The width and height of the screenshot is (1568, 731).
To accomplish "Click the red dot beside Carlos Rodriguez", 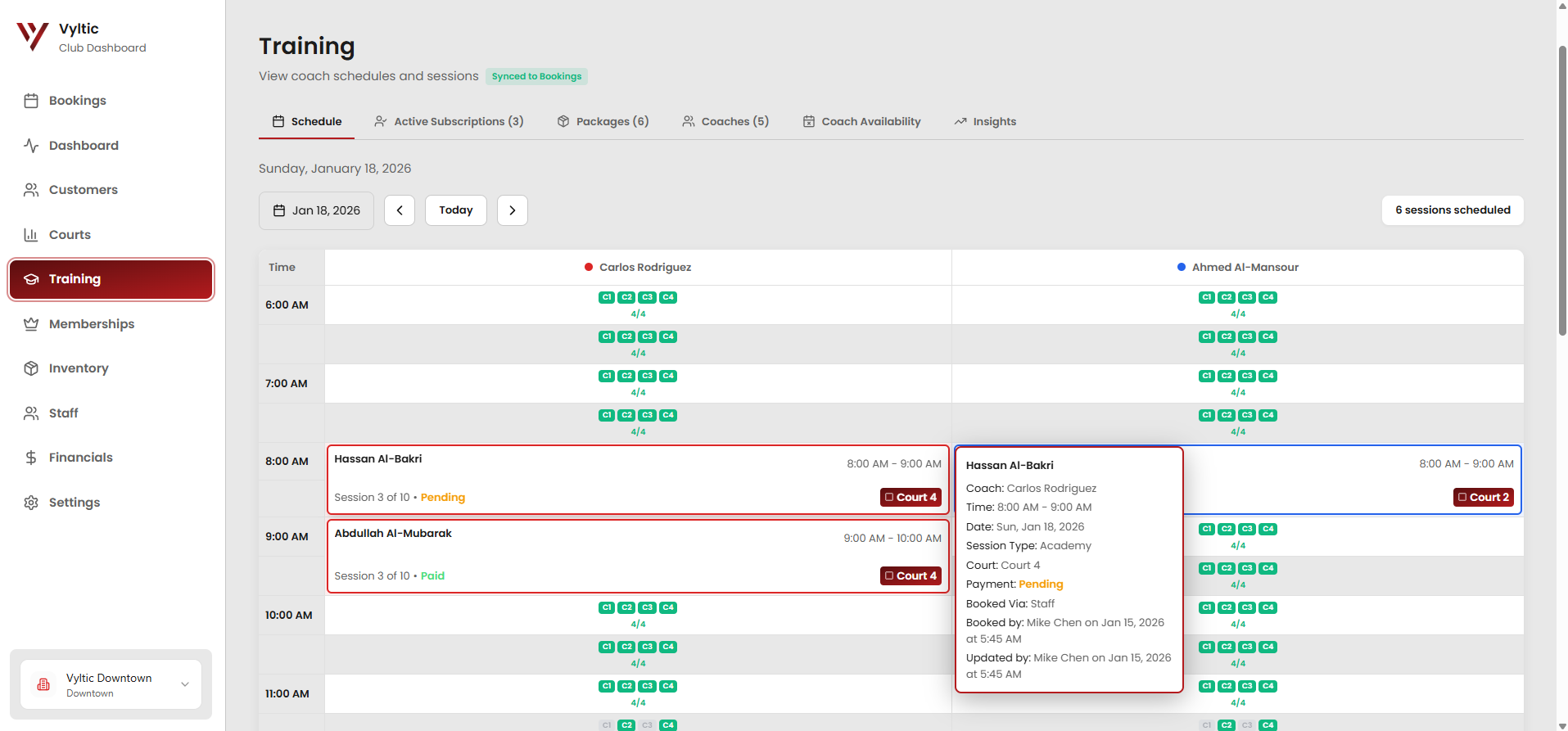I will 588,267.
